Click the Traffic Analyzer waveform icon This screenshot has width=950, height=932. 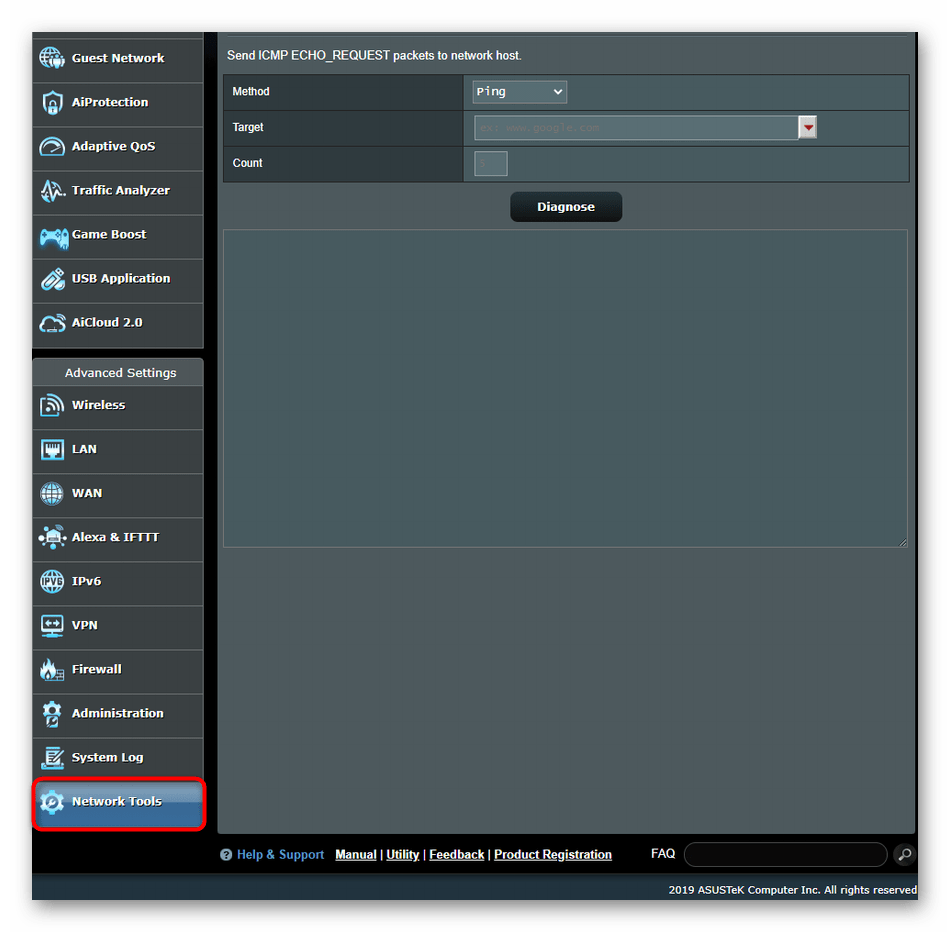[x=53, y=190]
